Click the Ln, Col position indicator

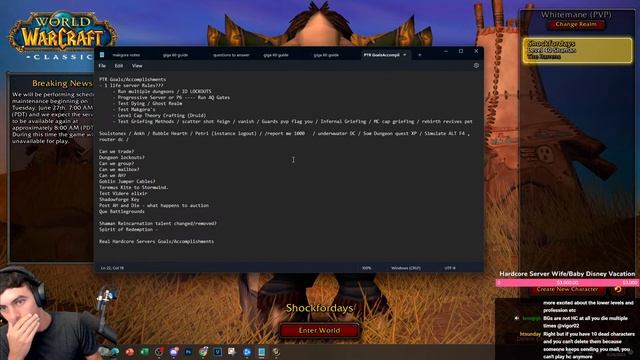[x=112, y=268]
